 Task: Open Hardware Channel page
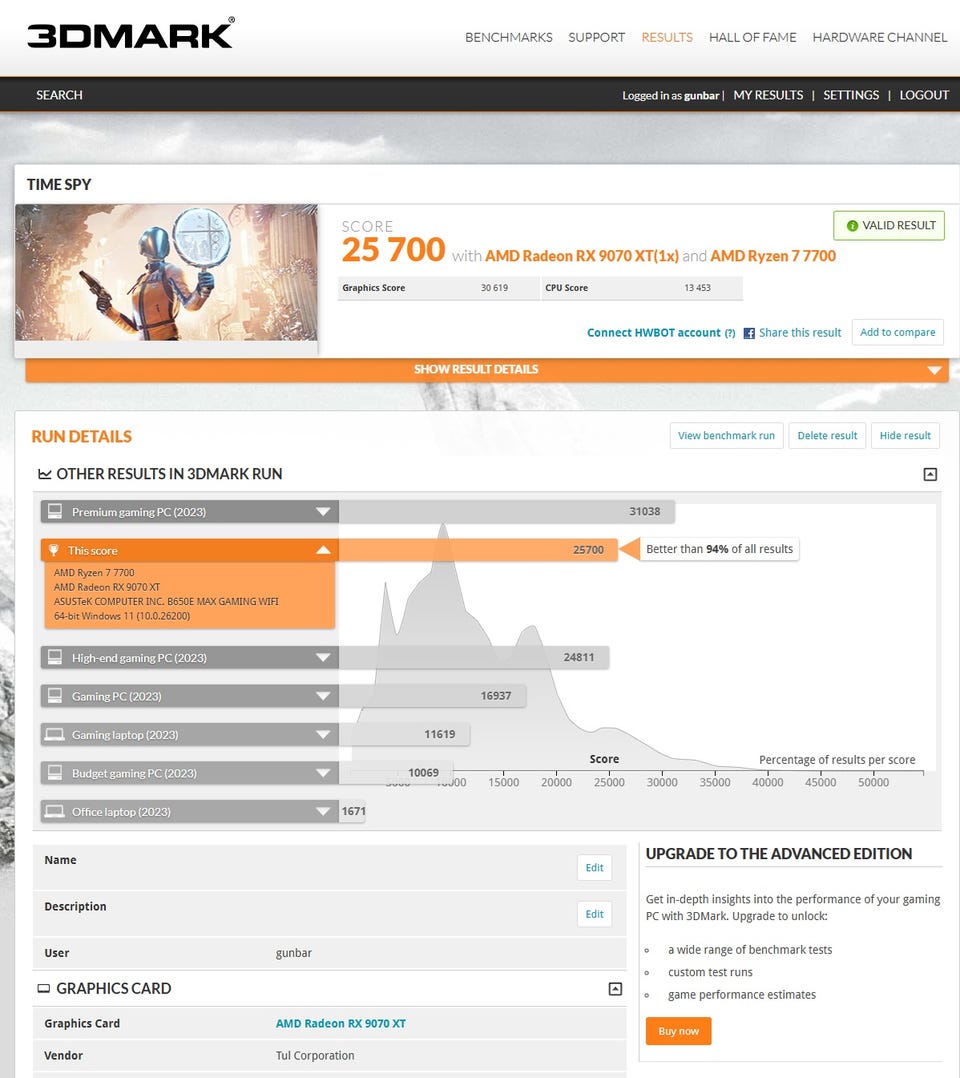[x=880, y=37]
